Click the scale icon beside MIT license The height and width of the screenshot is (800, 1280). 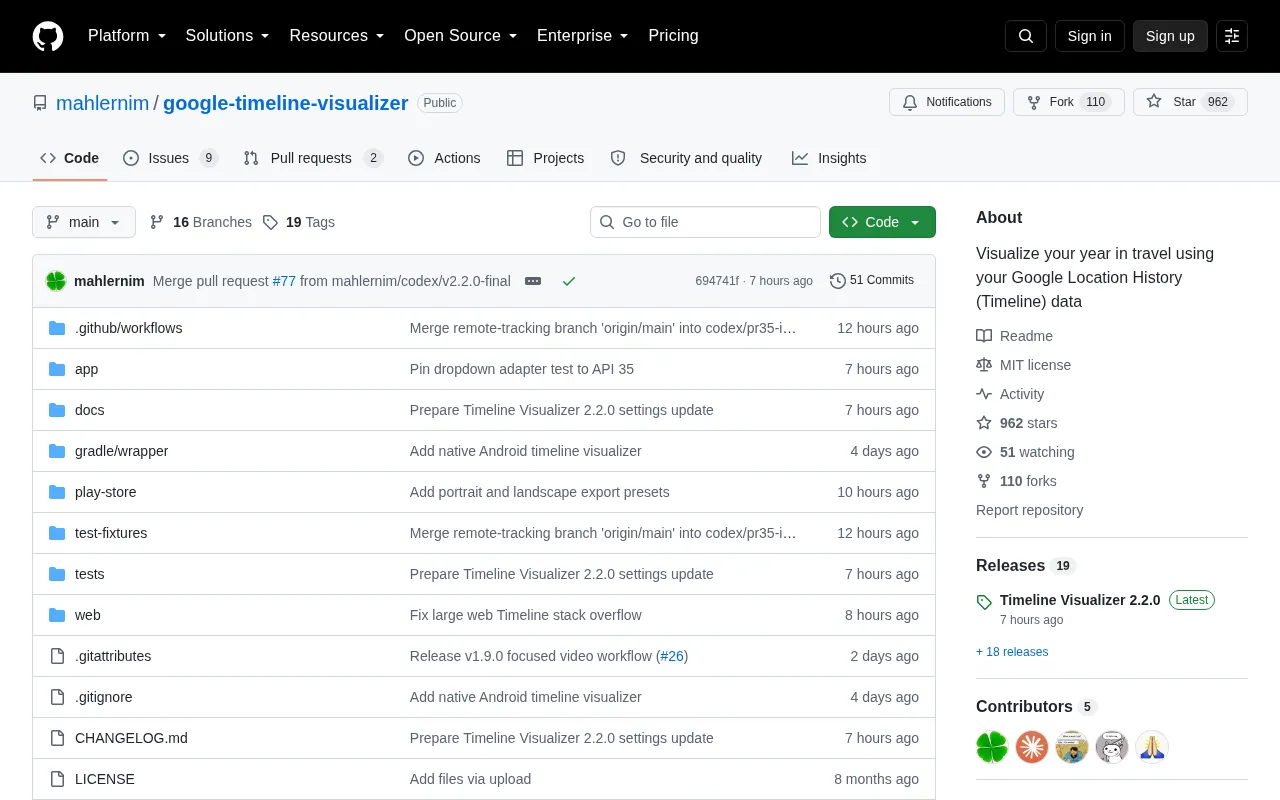coord(984,365)
